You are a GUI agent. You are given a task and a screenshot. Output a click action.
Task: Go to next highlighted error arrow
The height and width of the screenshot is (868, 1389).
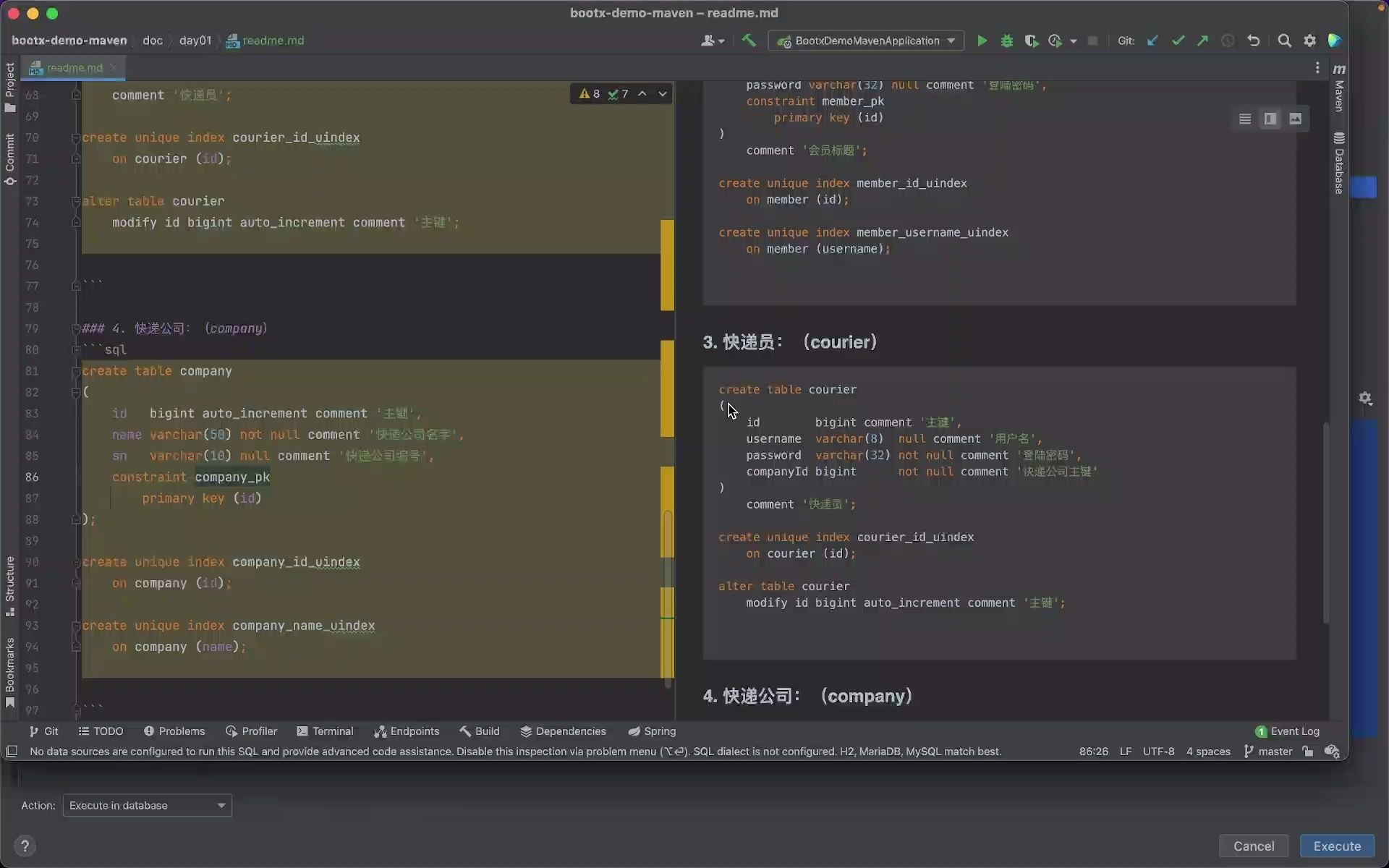pos(662,94)
